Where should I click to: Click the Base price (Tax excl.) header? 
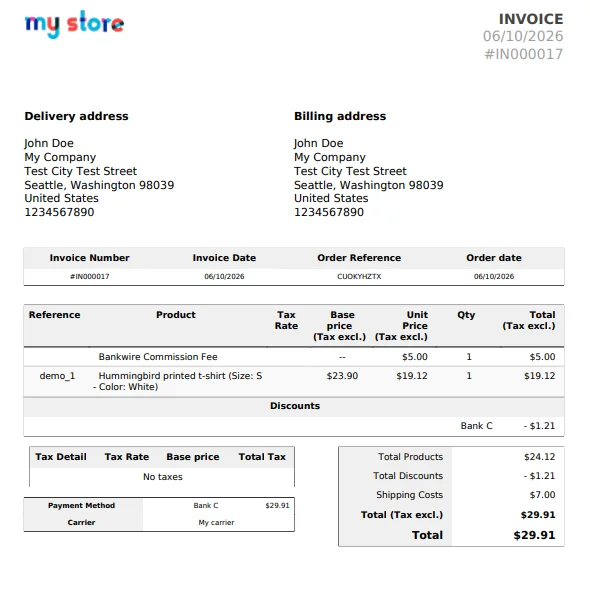[339, 326]
